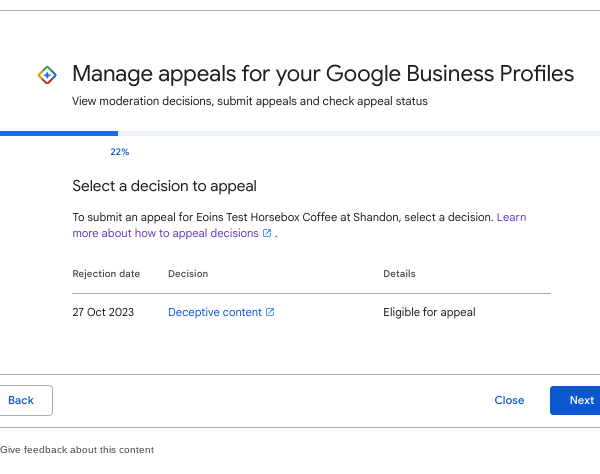Screen dimensions: 600x474
Task: Click the 27 Oct 2023 rejection date cell
Action: [105, 312]
